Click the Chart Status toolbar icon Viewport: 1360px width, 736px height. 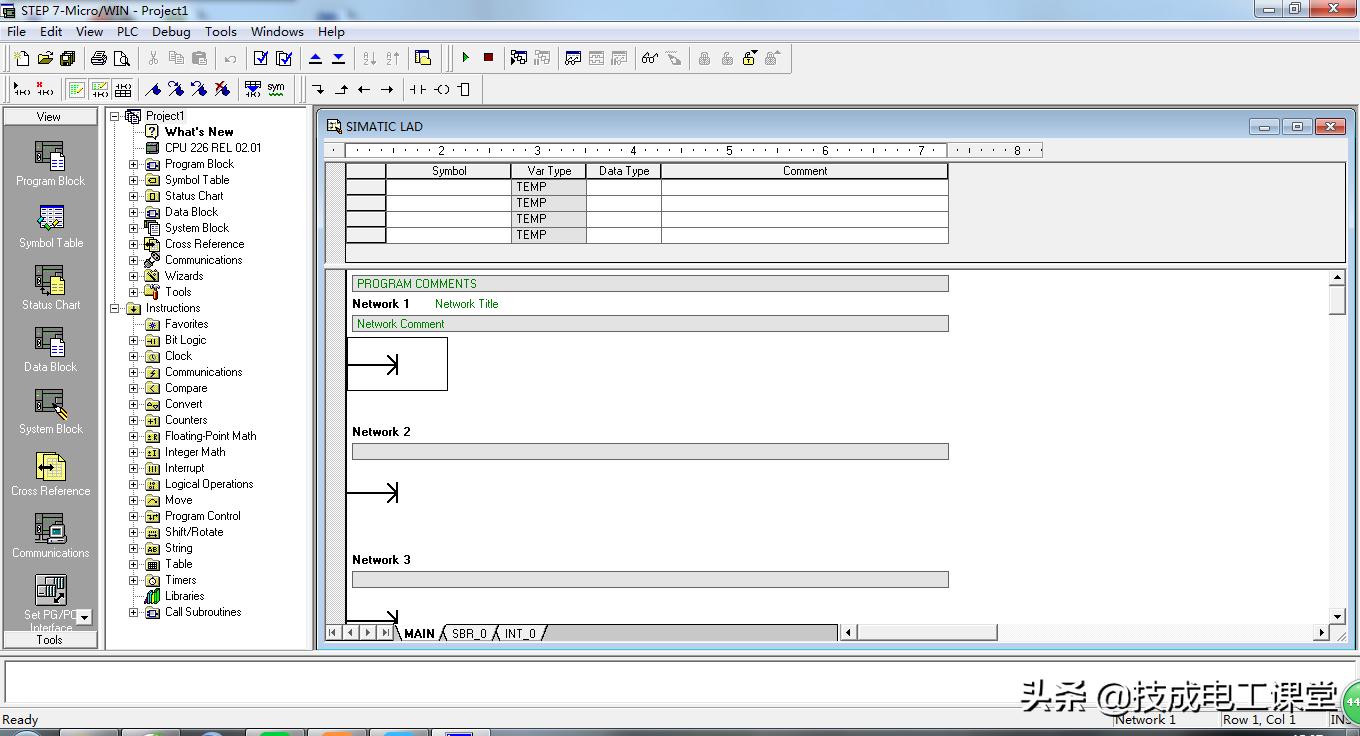(573, 58)
